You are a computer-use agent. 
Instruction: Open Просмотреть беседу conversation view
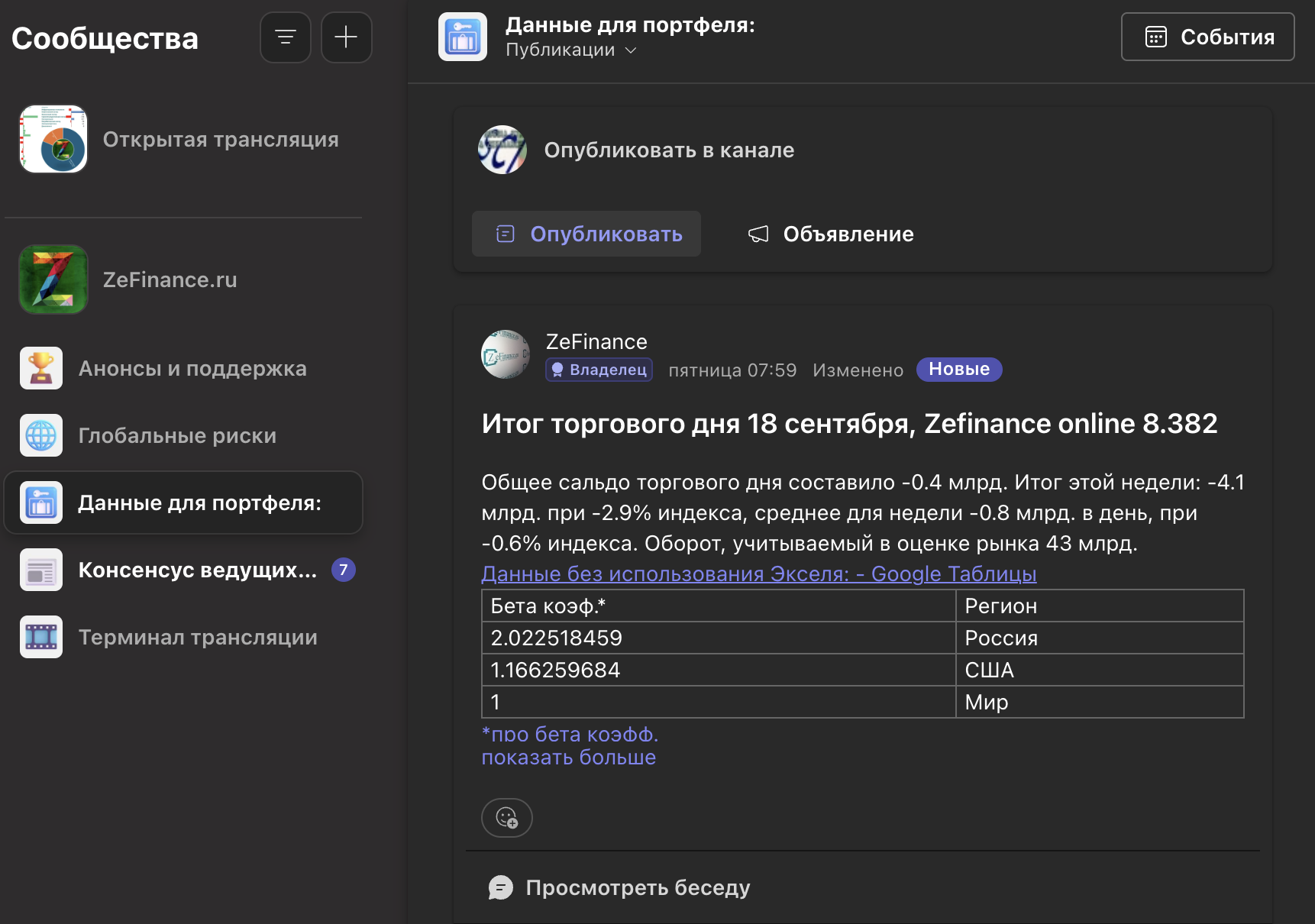[619, 887]
